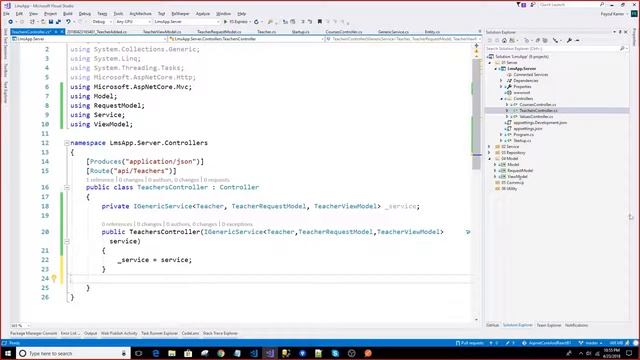This screenshot has width=640, height=360.
Task: Open the LmsApp.Server project navigation dropdown
Action: [89, 39]
